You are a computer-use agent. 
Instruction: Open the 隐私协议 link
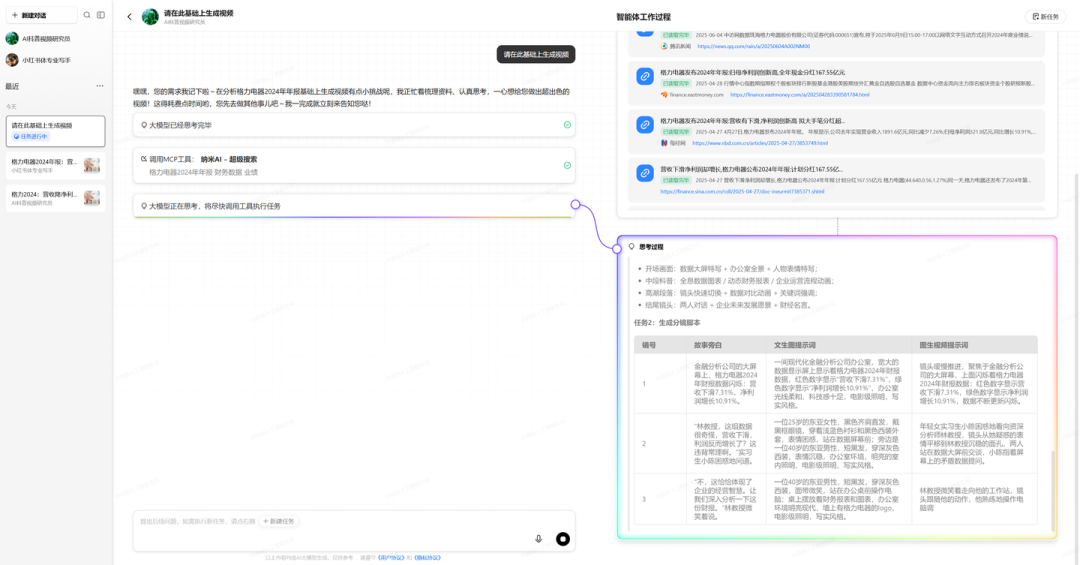coord(427,557)
